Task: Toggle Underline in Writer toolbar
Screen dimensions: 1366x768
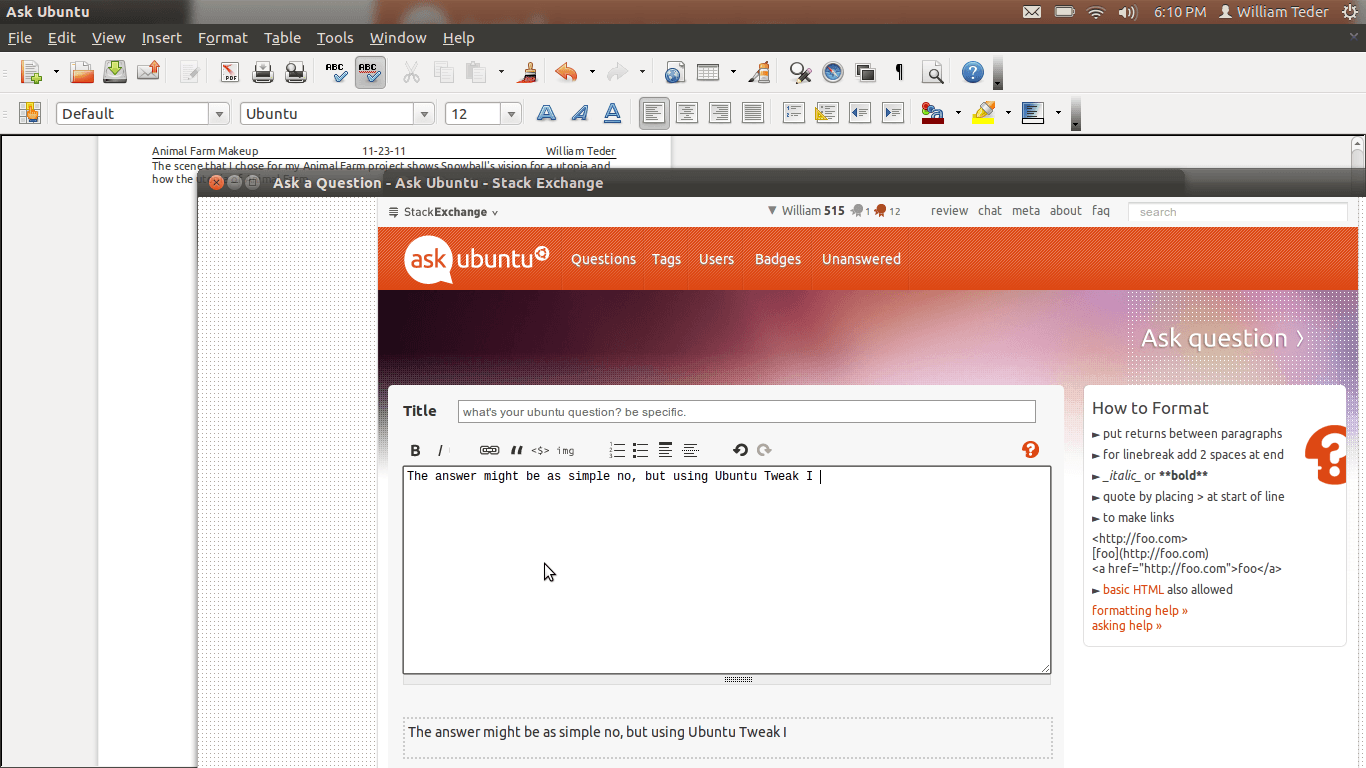Action: pos(612,113)
